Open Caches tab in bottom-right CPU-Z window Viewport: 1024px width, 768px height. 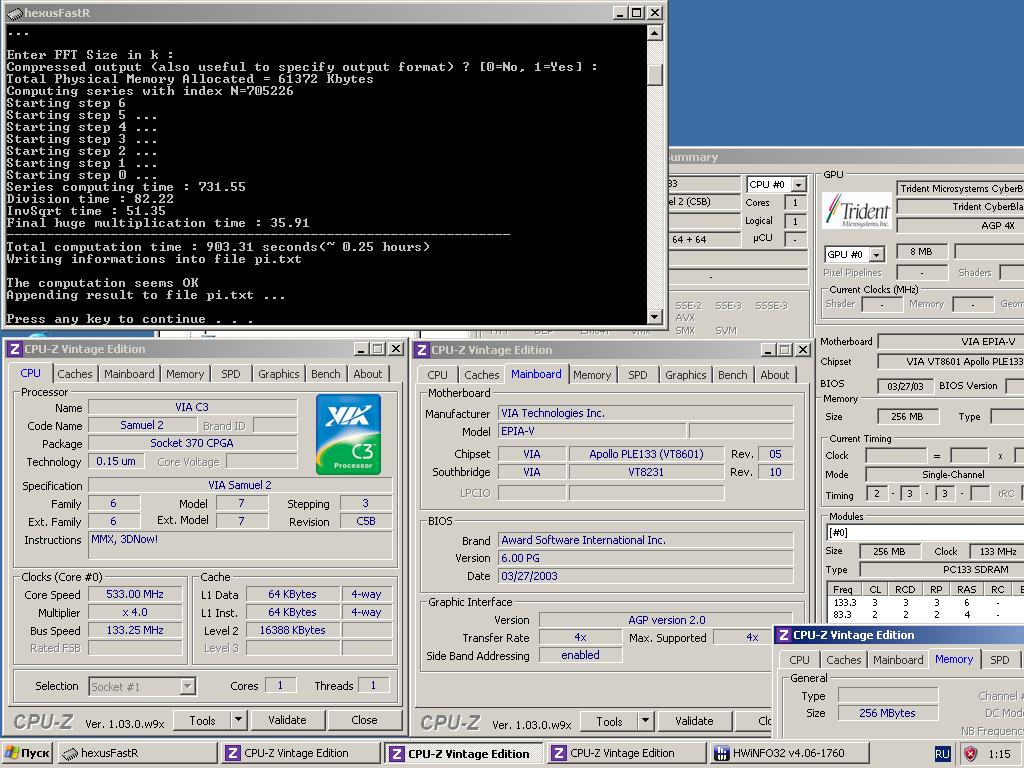(844, 660)
